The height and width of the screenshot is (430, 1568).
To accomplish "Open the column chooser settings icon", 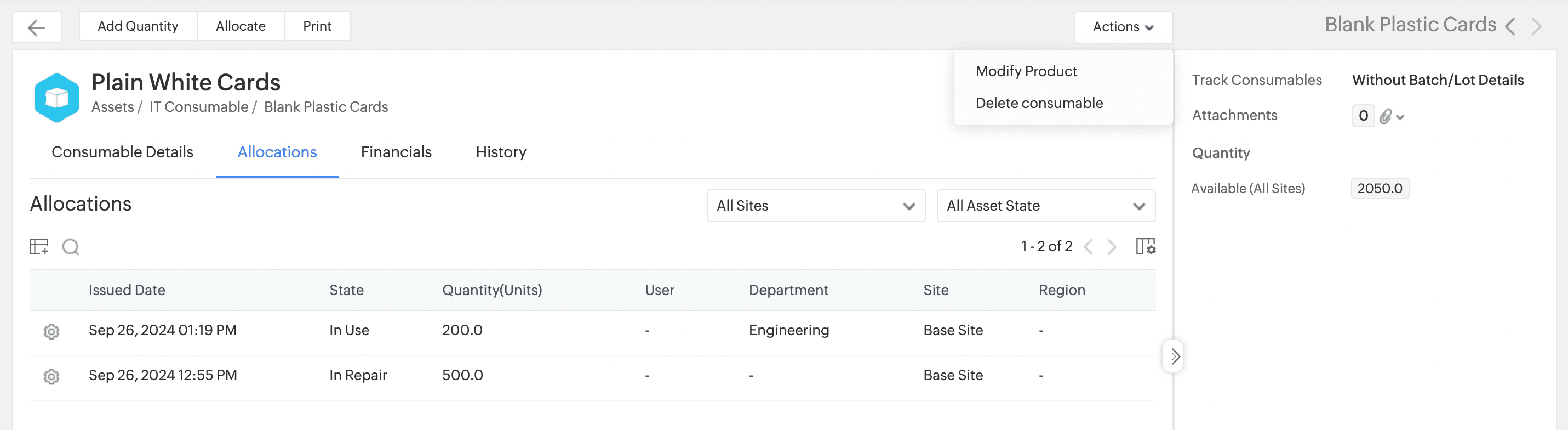I will [1145, 247].
